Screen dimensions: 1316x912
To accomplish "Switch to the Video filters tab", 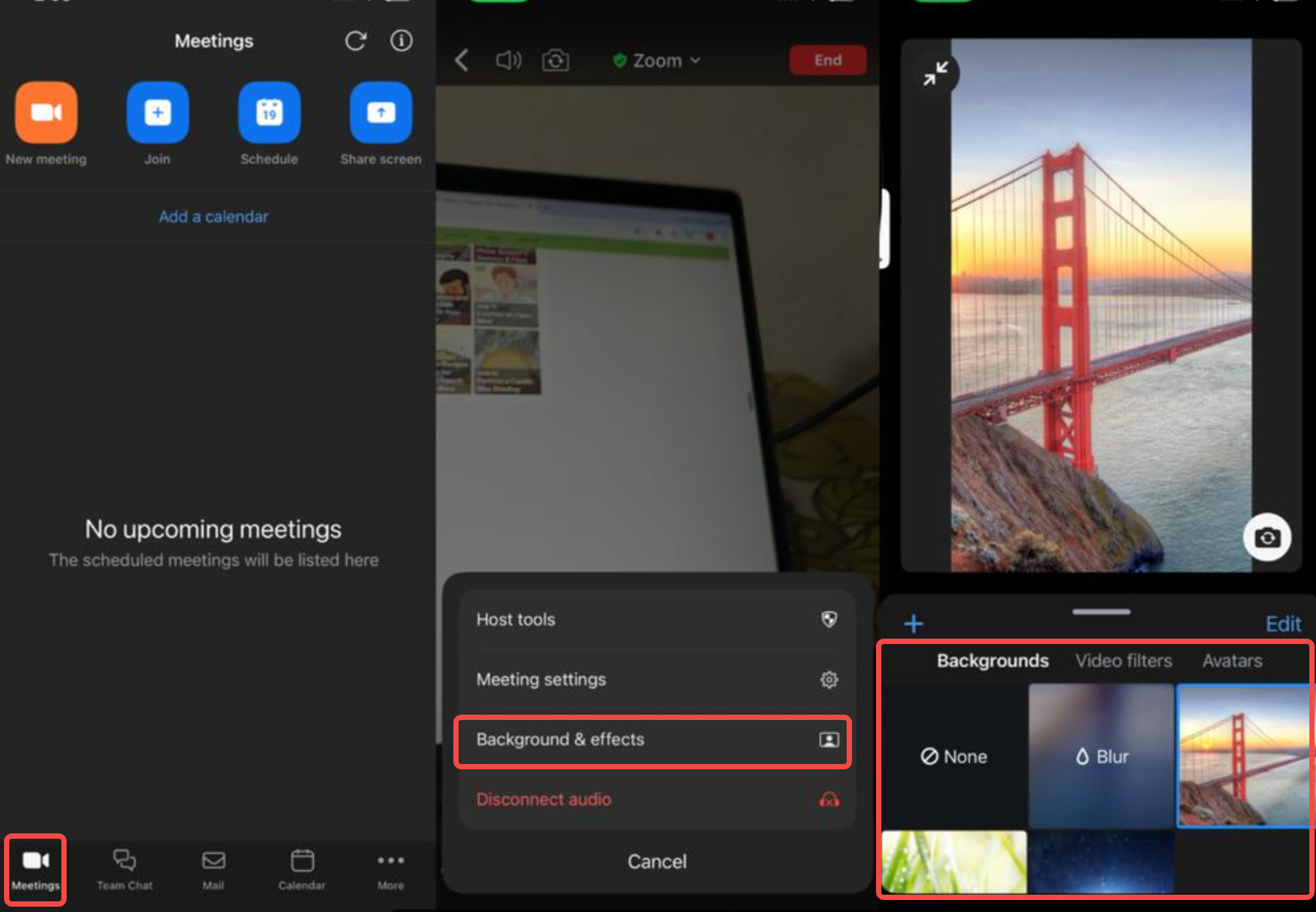I will (x=1123, y=661).
